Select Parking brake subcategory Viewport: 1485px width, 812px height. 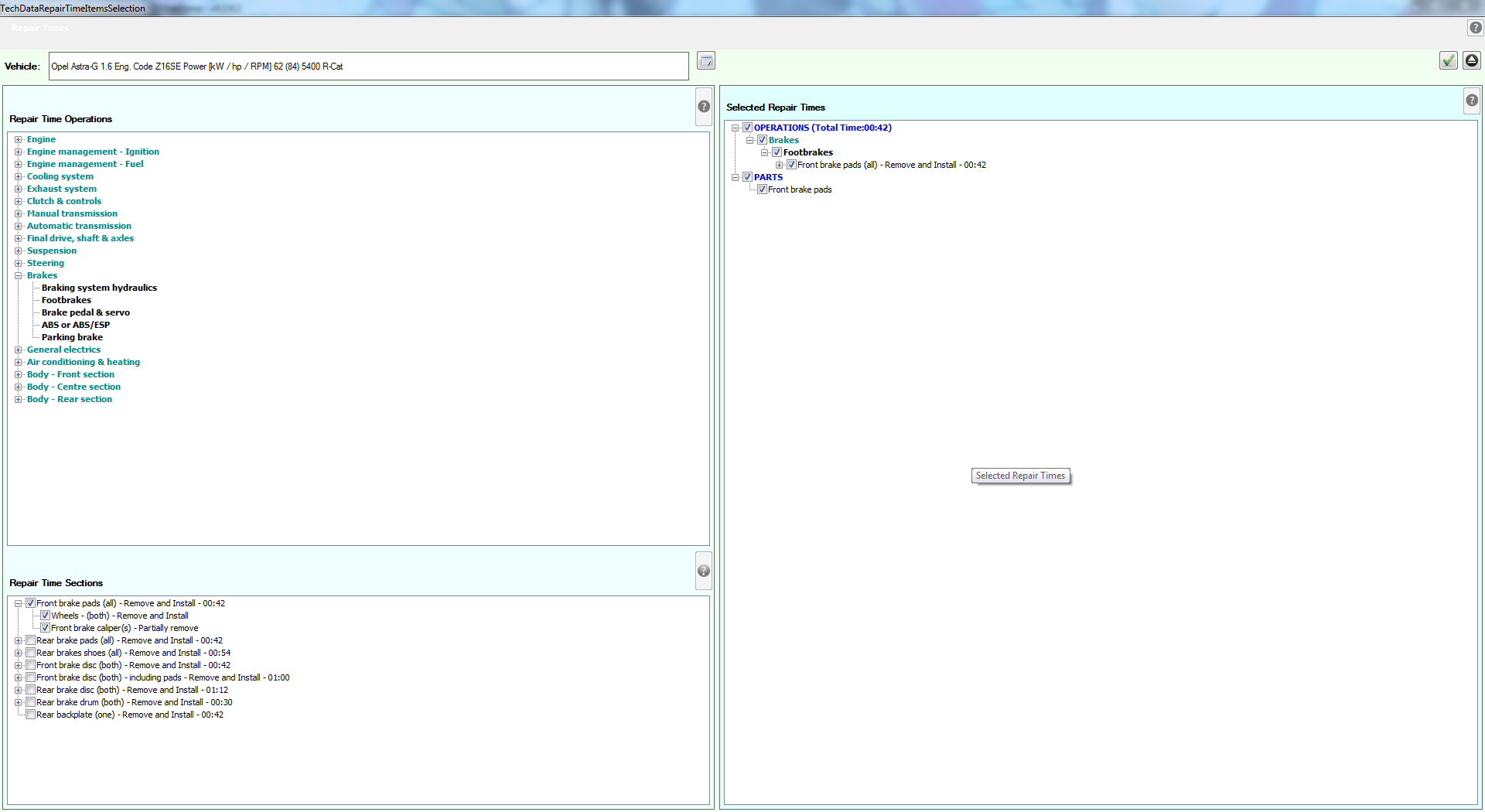tap(72, 337)
